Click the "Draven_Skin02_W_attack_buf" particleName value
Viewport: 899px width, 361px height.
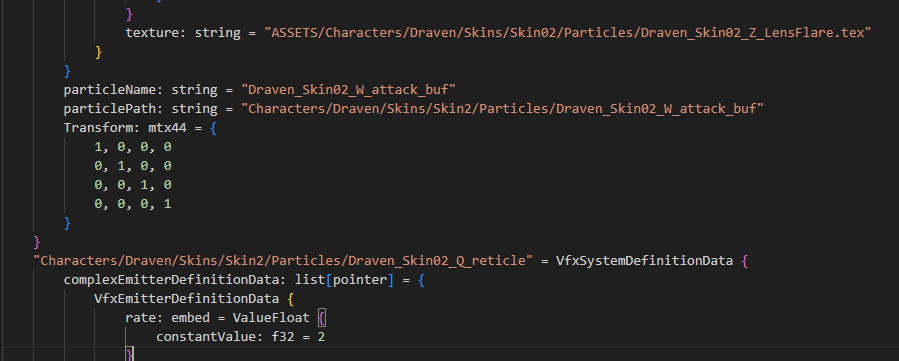[348, 90]
